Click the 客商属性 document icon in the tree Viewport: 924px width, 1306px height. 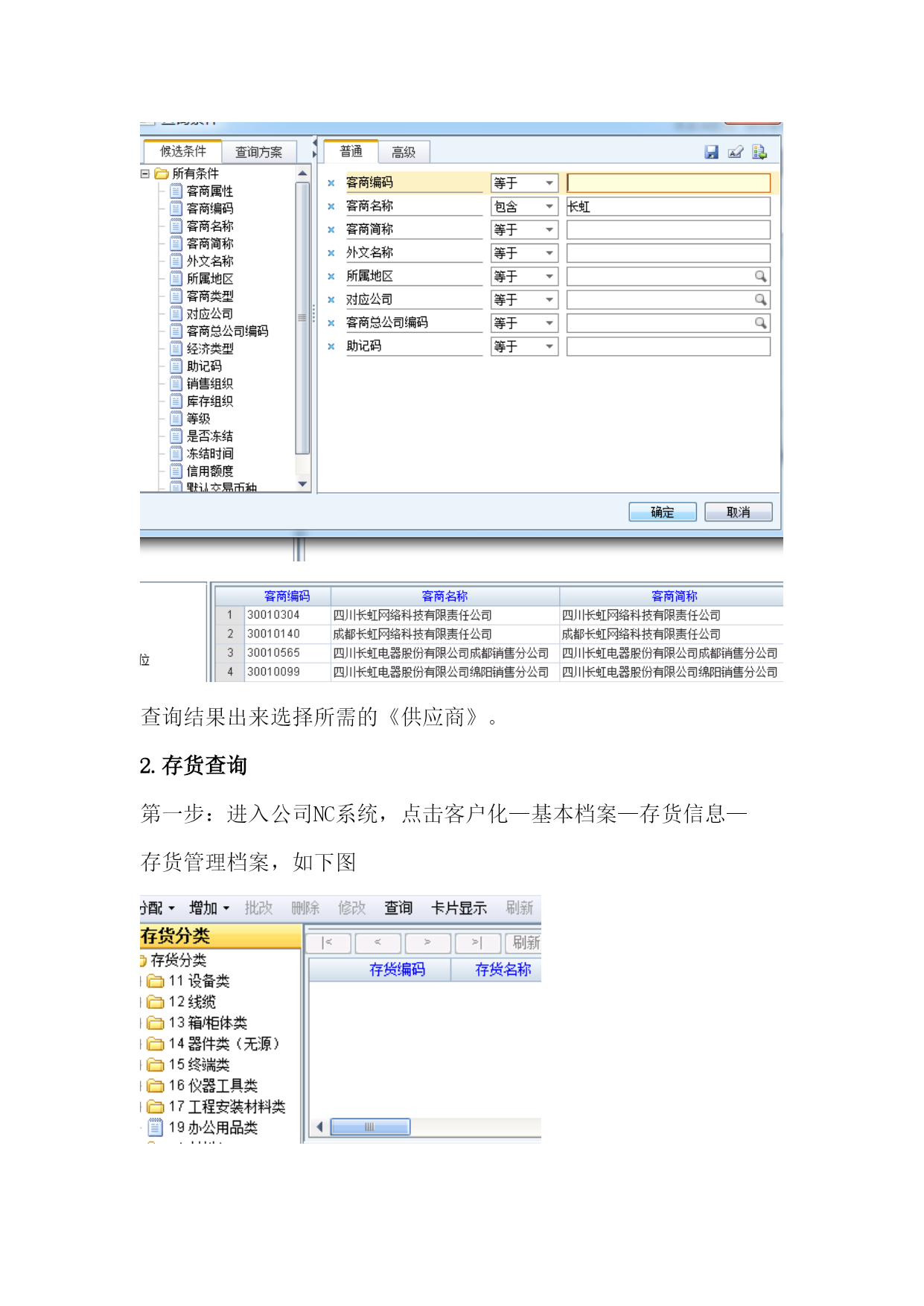[x=176, y=191]
